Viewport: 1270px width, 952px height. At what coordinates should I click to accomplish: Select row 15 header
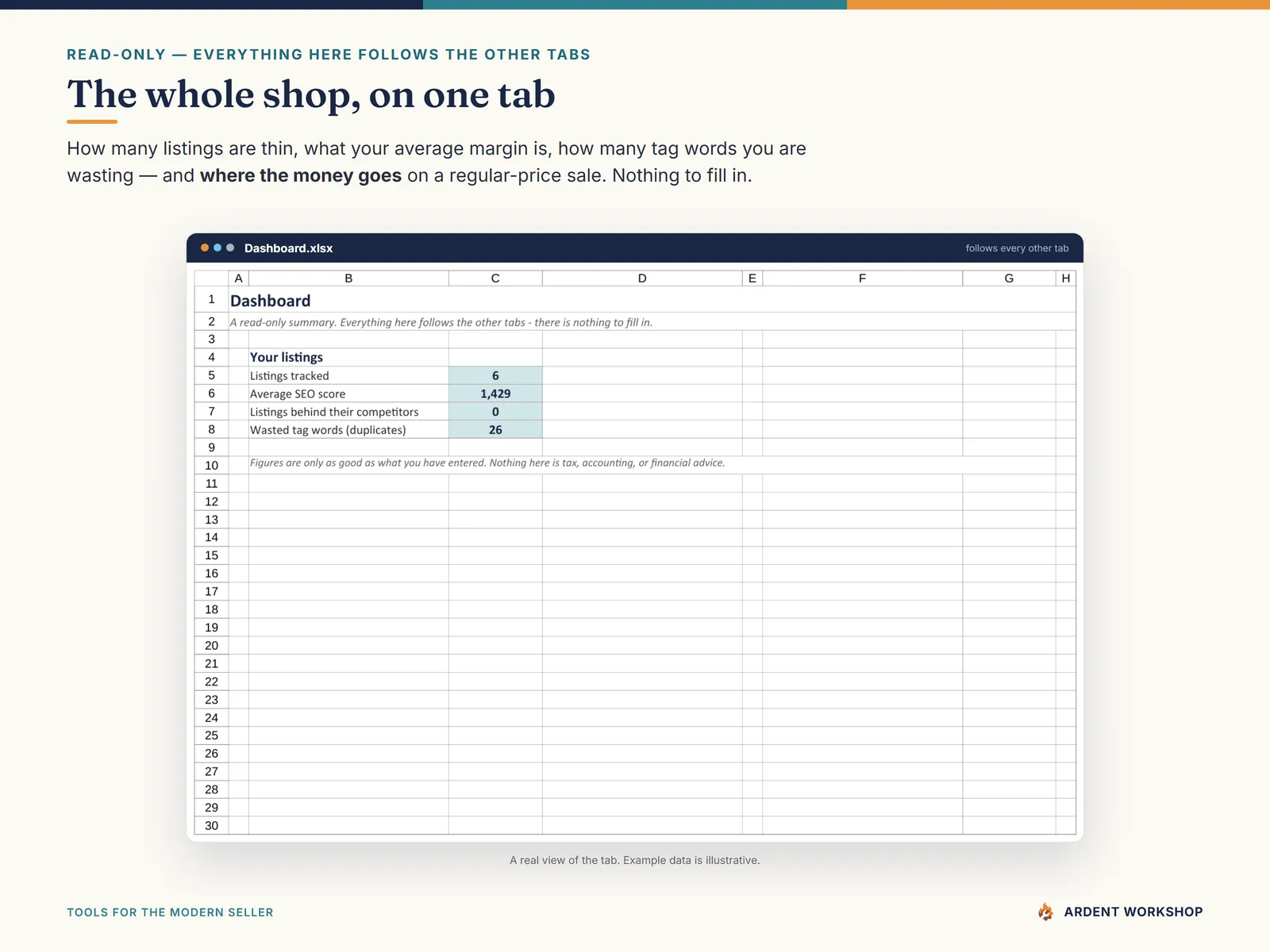pyautogui.click(x=211, y=555)
